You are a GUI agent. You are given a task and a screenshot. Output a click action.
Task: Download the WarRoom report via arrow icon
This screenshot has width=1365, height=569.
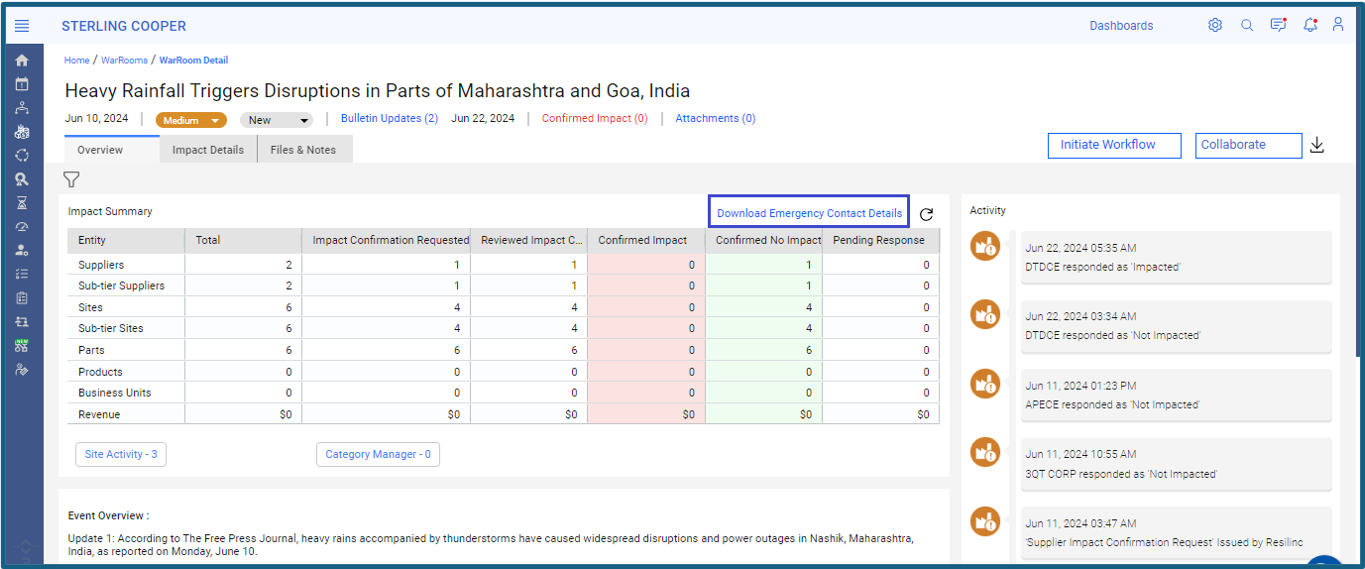pos(1317,146)
